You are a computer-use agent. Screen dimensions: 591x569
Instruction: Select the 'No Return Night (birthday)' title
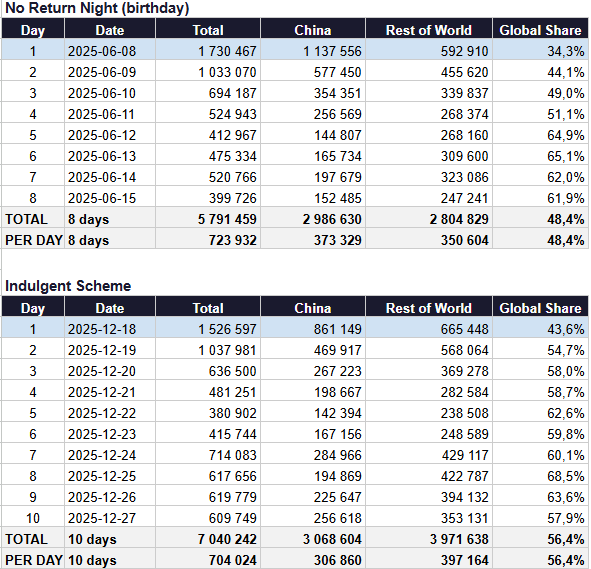[x=97, y=8]
